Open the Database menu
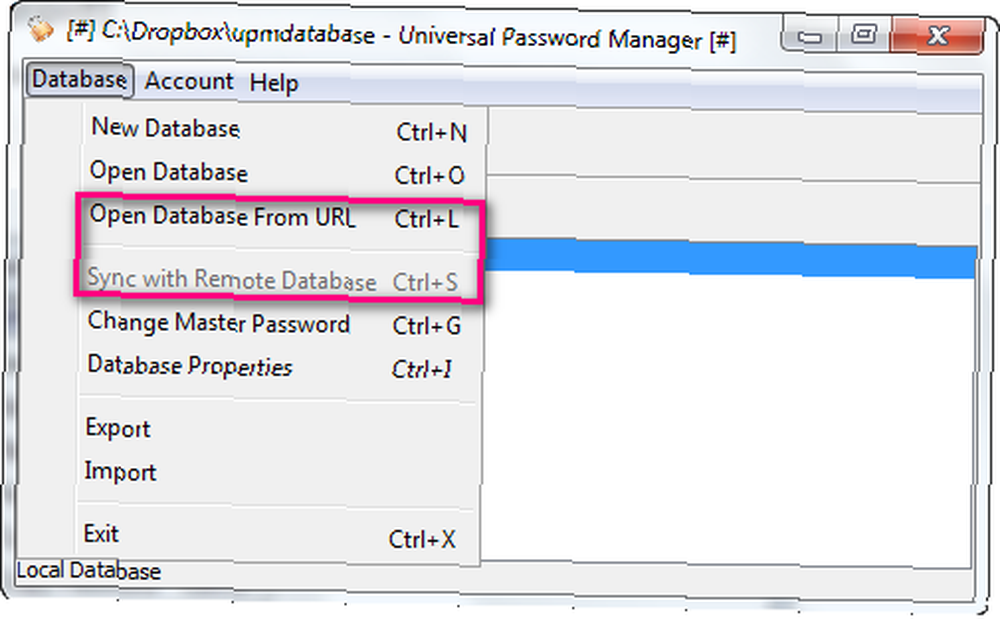 [79, 80]
